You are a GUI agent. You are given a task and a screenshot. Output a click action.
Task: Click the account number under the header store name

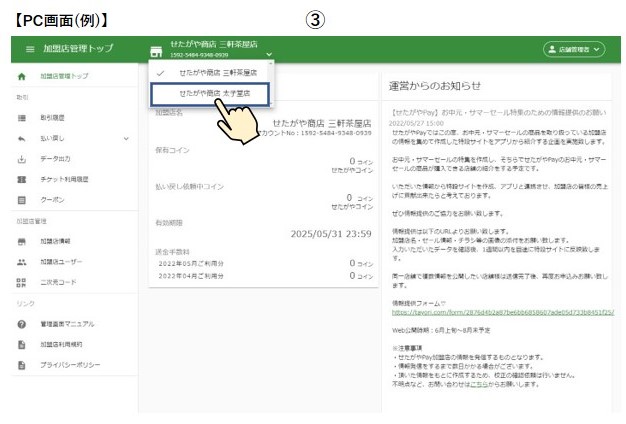199,55
